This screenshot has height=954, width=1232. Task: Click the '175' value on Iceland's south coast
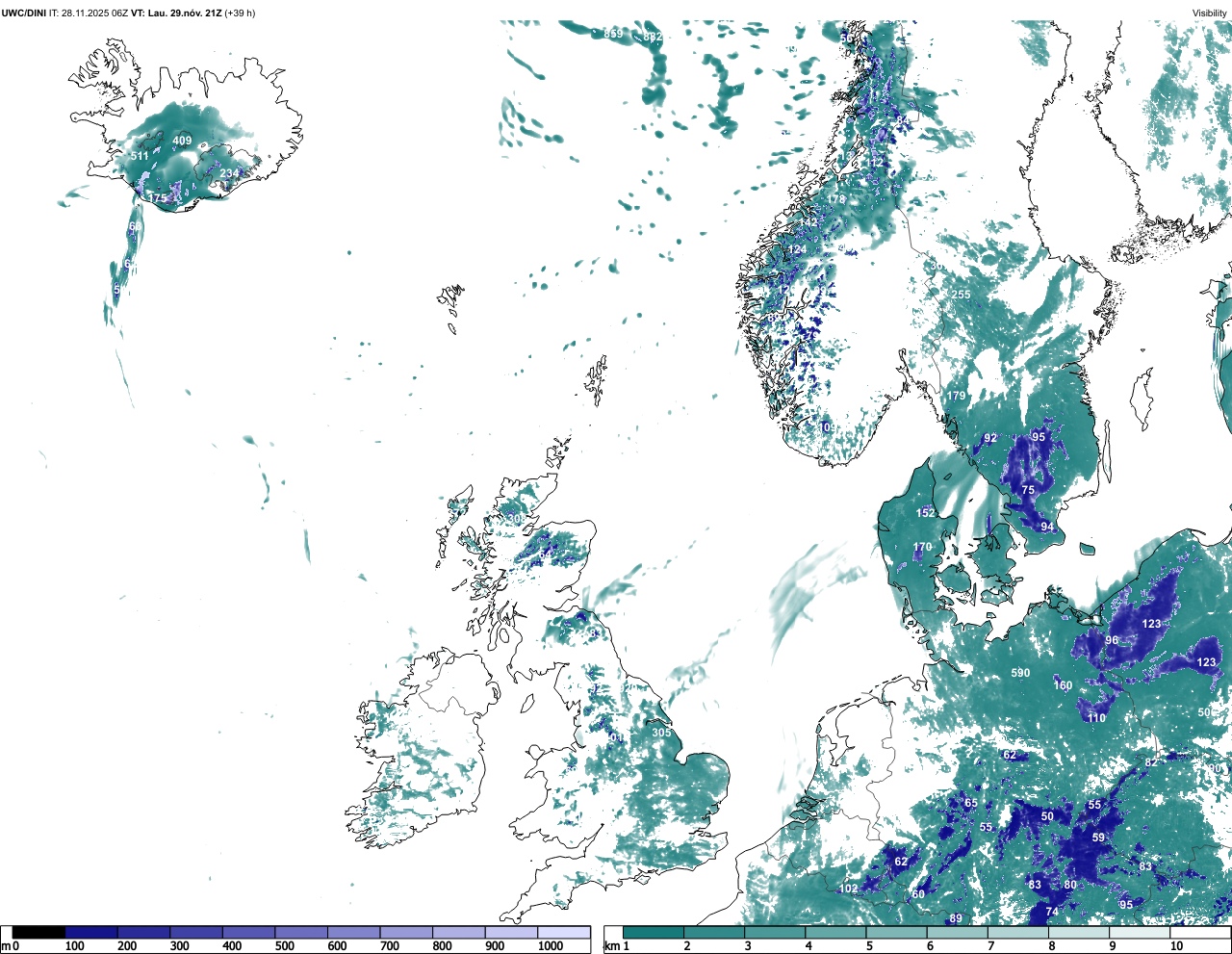pyautogui.click(x=158, y=198)
